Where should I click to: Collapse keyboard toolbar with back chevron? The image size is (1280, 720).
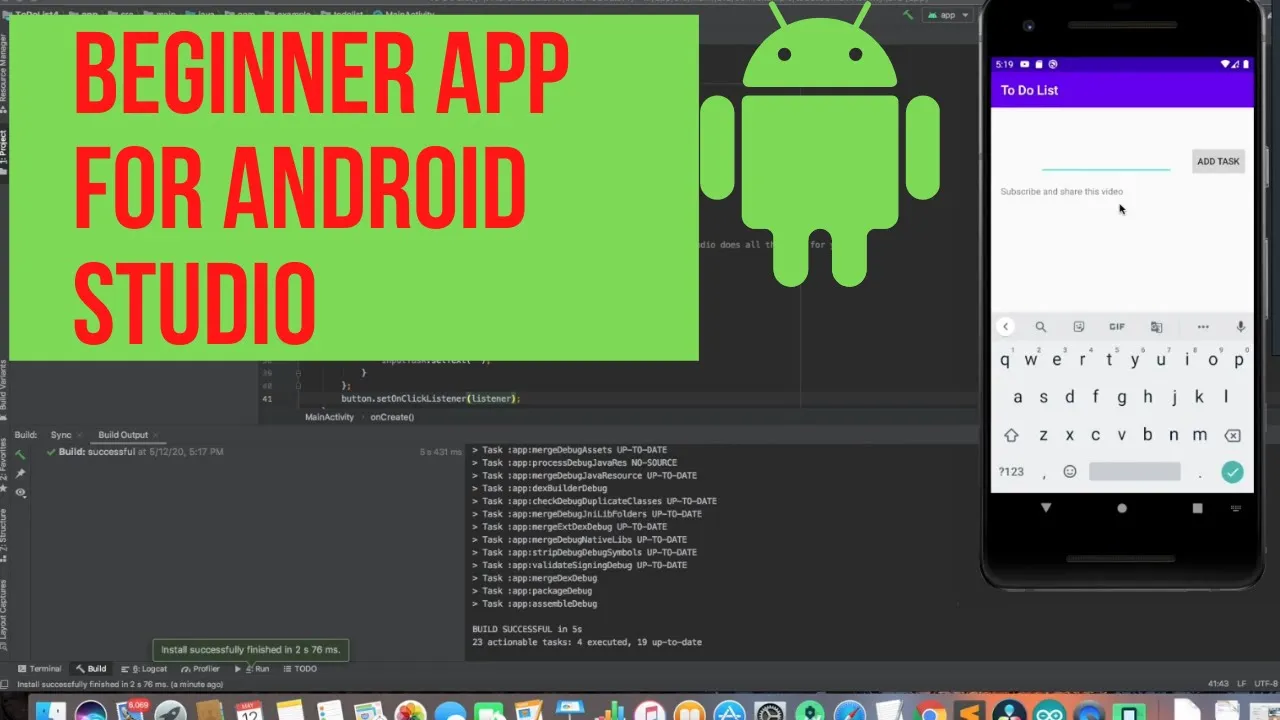[x=1006, y=327]
